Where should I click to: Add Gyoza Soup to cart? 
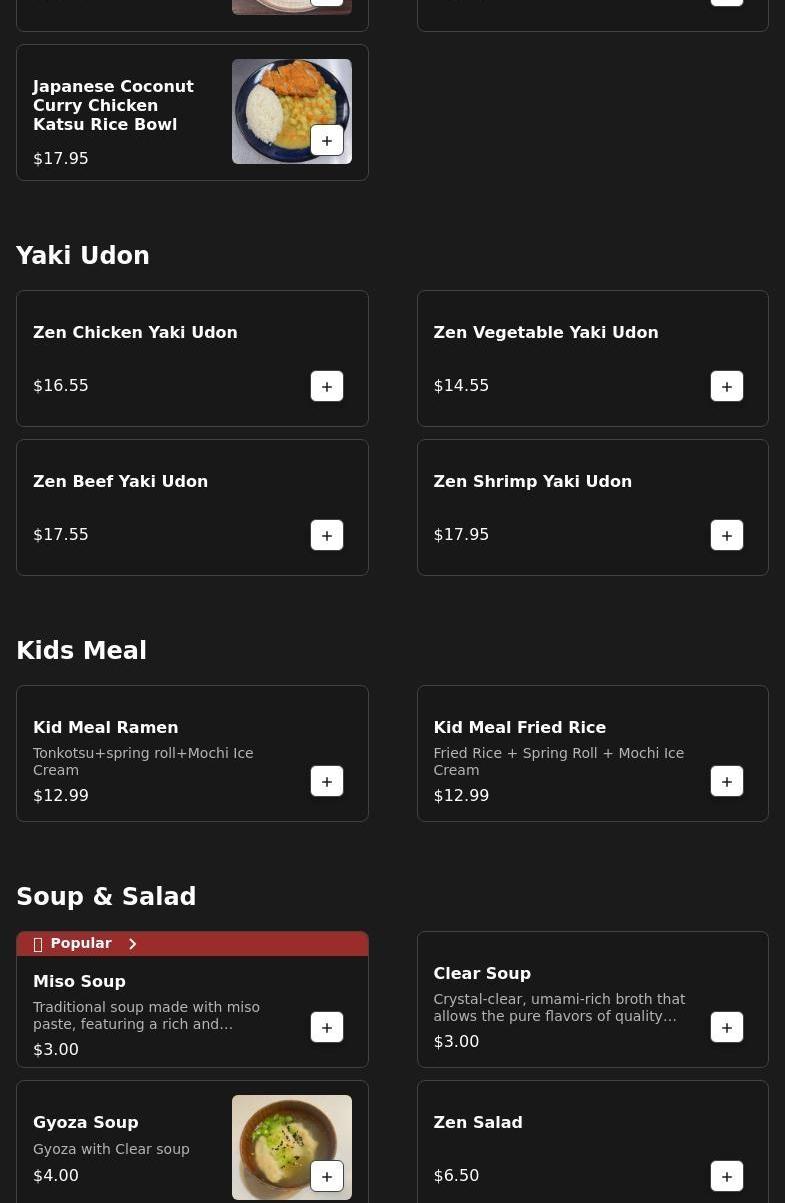tap(327, 1177)
